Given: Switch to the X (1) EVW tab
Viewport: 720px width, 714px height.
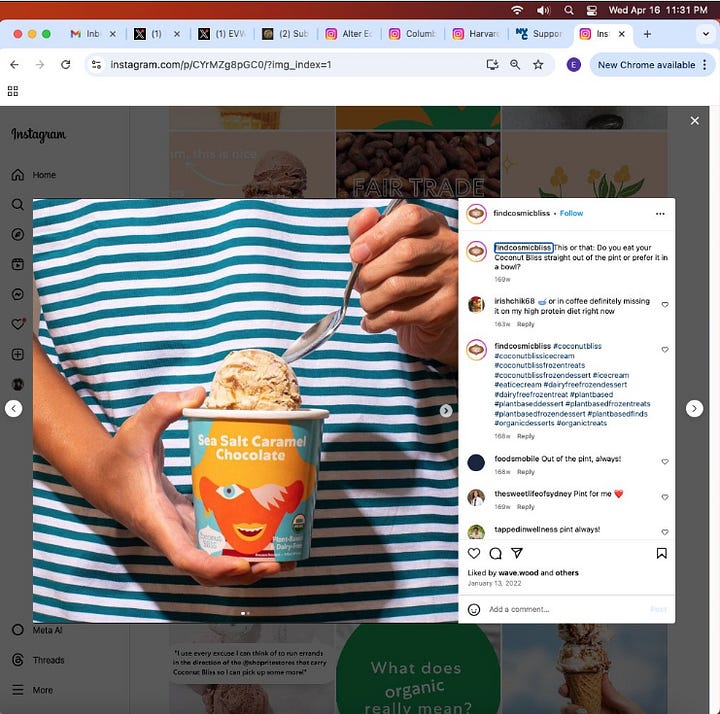Looking at the screenshot, I should point(222,34).
